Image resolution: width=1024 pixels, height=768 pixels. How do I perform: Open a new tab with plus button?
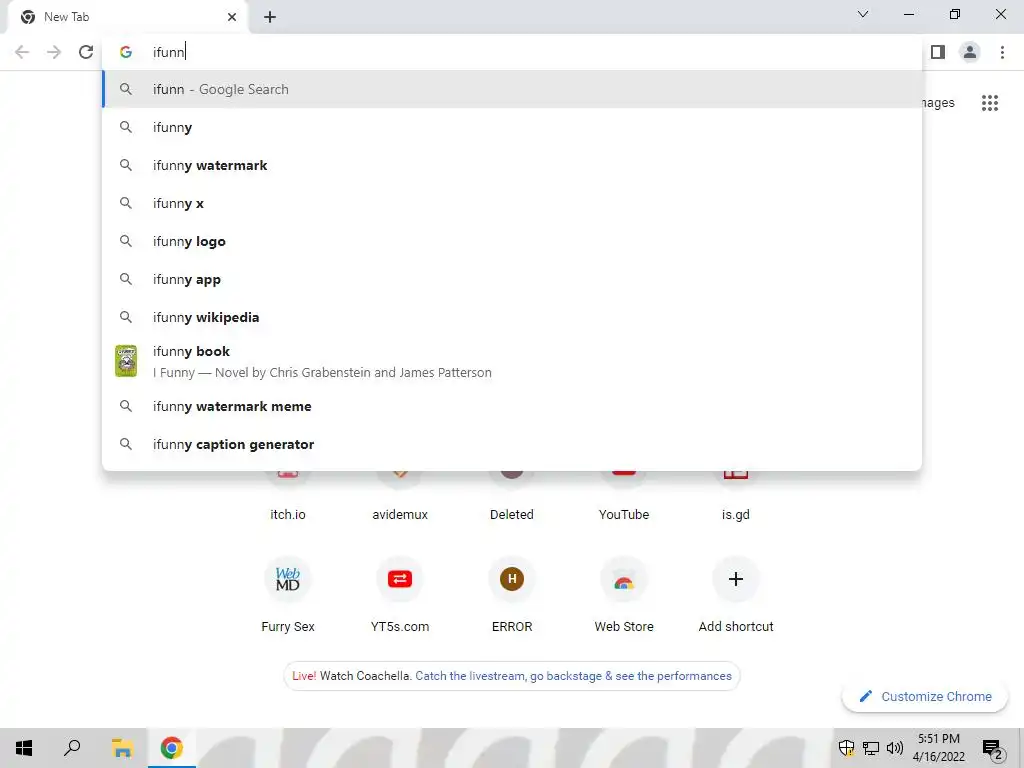(x=270, y=17)
